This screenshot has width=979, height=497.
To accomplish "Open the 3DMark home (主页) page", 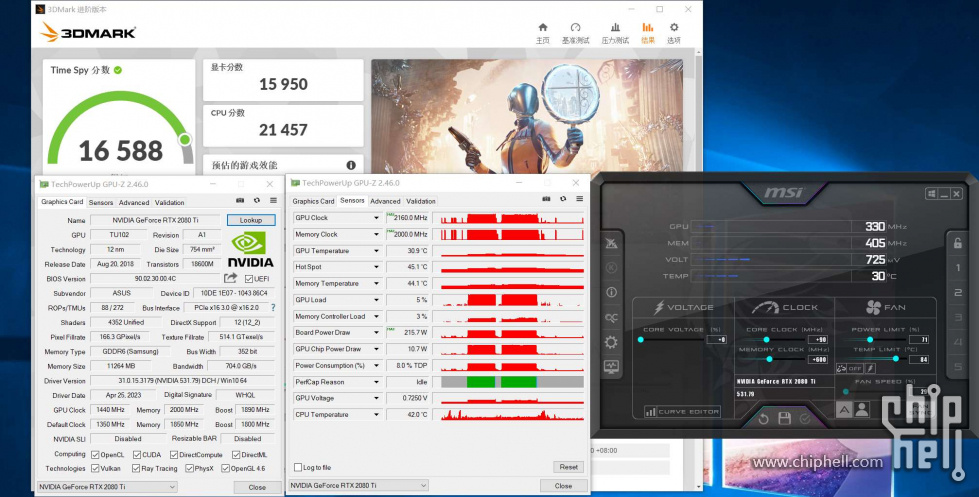I will [543, 33].
